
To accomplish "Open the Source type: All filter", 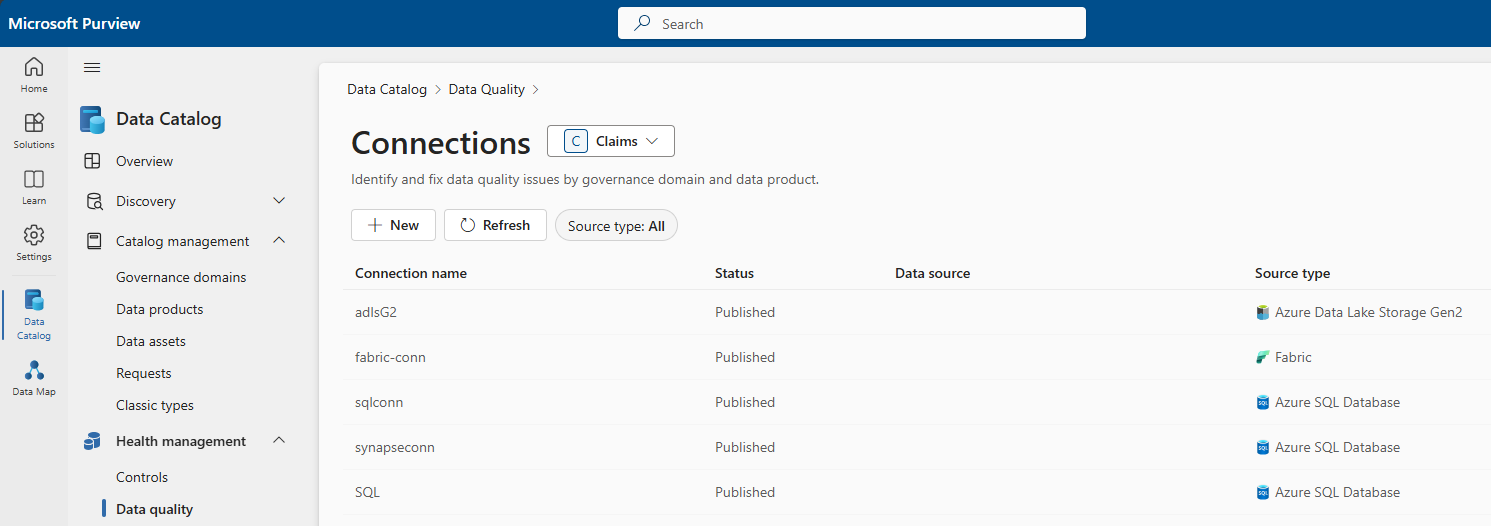I will click(616, 225).
